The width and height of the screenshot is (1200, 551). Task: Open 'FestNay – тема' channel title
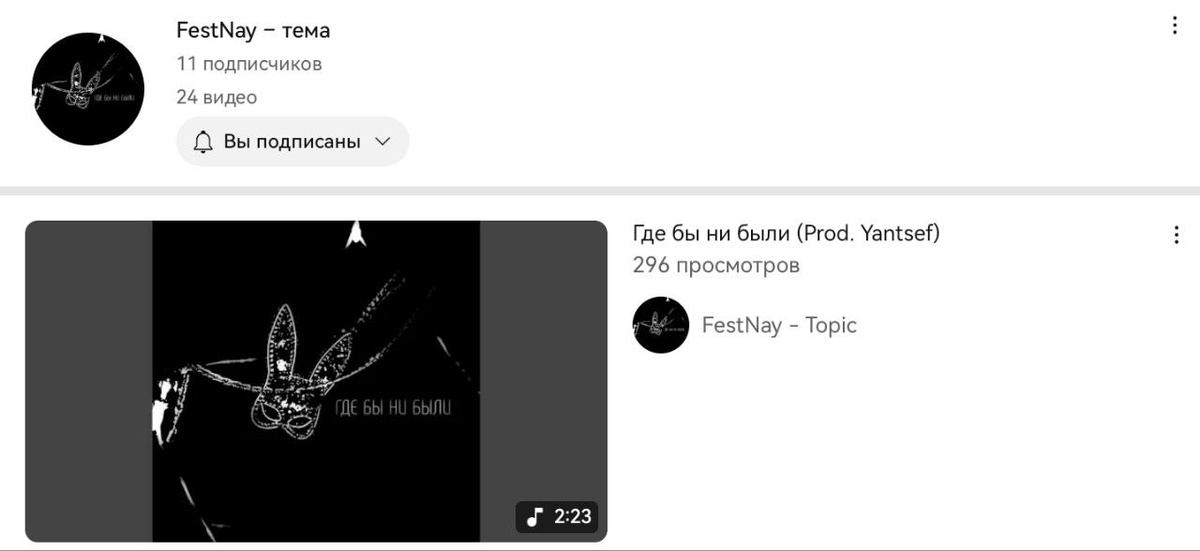253,30
